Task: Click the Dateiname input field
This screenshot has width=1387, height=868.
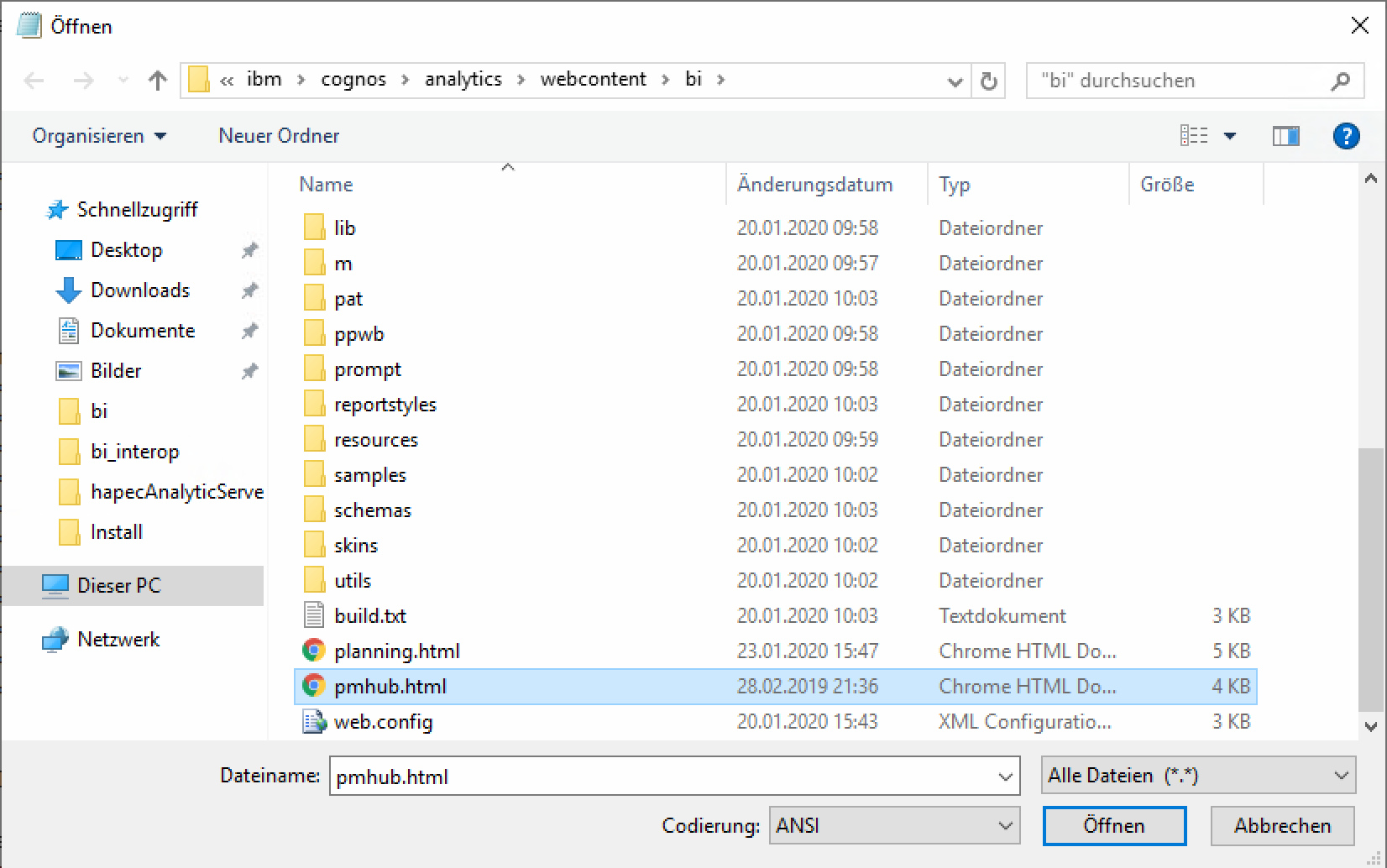Action: tap(663, 776)
